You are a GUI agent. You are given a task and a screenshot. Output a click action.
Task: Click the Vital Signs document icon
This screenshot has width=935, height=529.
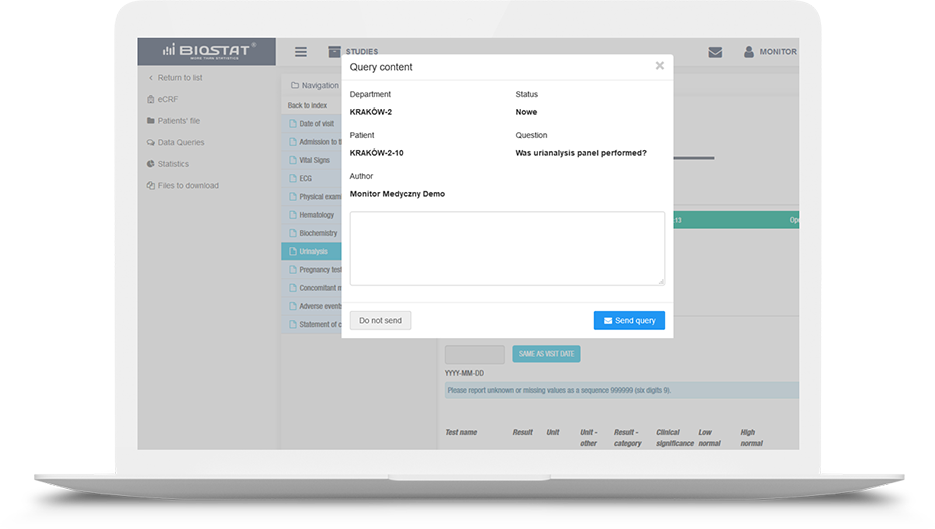(293, 160)
